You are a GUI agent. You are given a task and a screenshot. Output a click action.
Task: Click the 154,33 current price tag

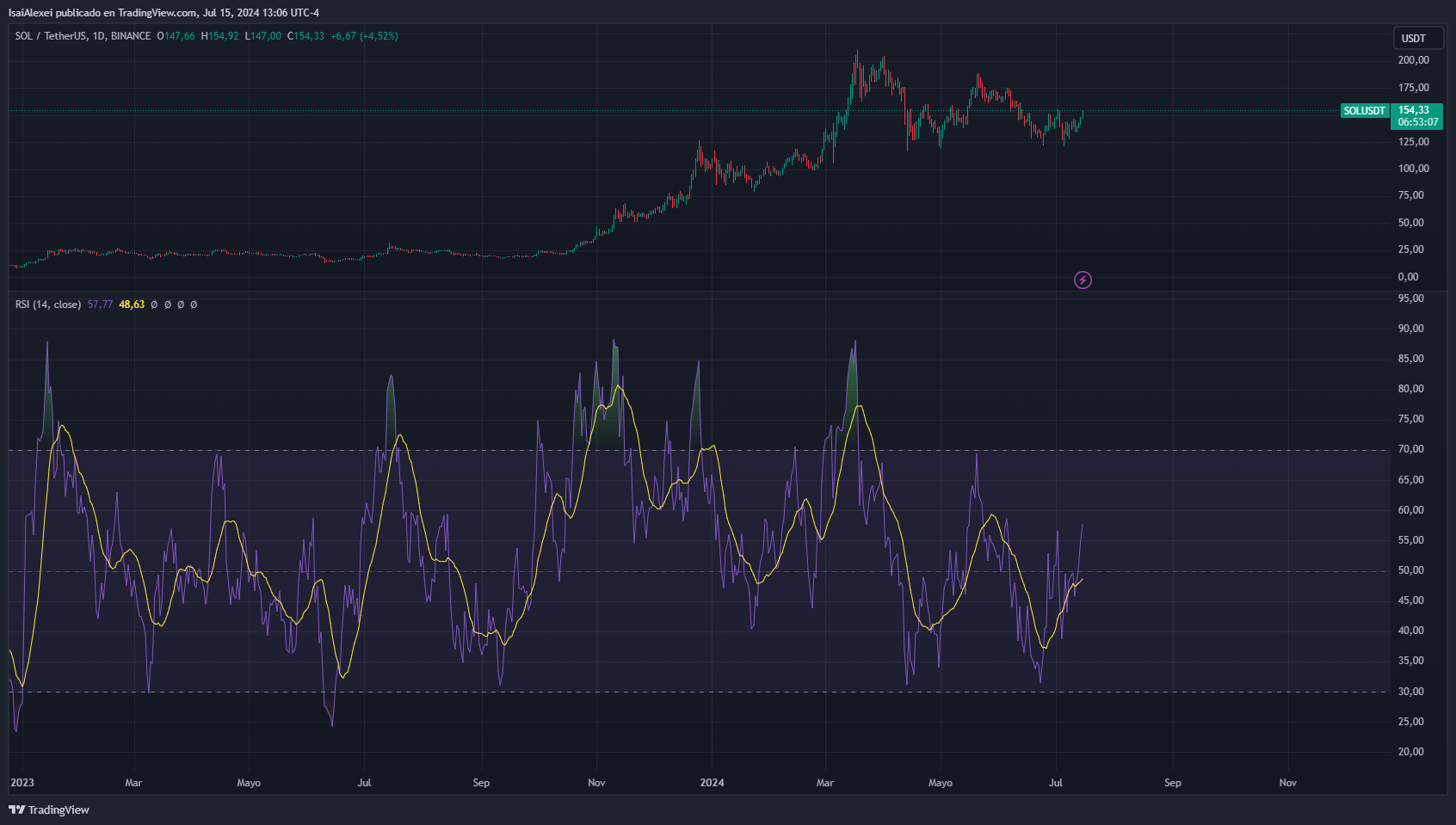click(x=1414, y=110)
